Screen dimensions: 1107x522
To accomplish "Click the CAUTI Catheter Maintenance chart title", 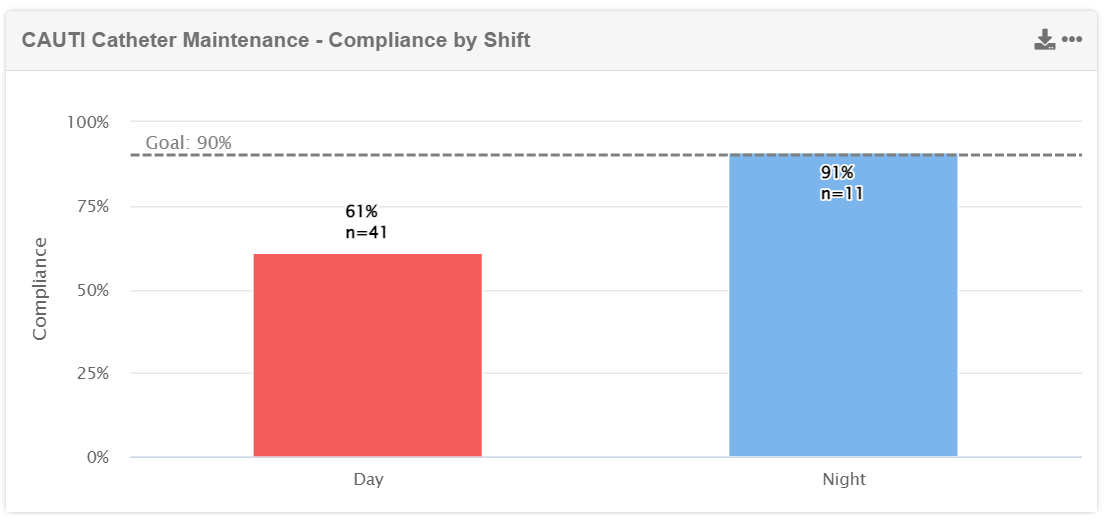I will (x=276, y=40).
